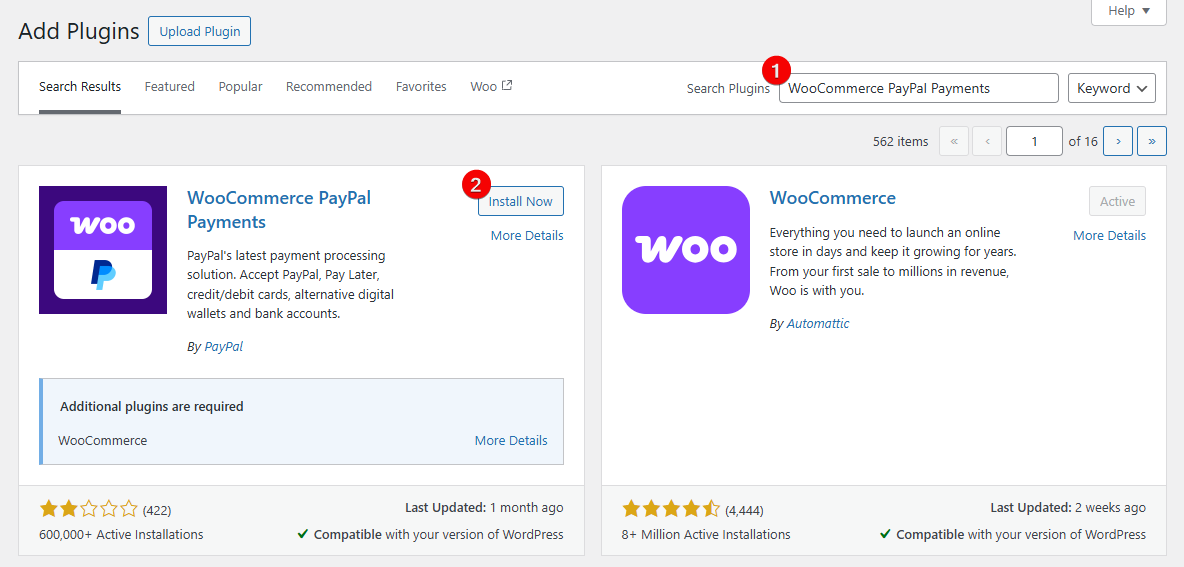1184x567 pixels.
Task: Click the WooCommerce PayPal Payments plugin icon
Action: (103, 250)
